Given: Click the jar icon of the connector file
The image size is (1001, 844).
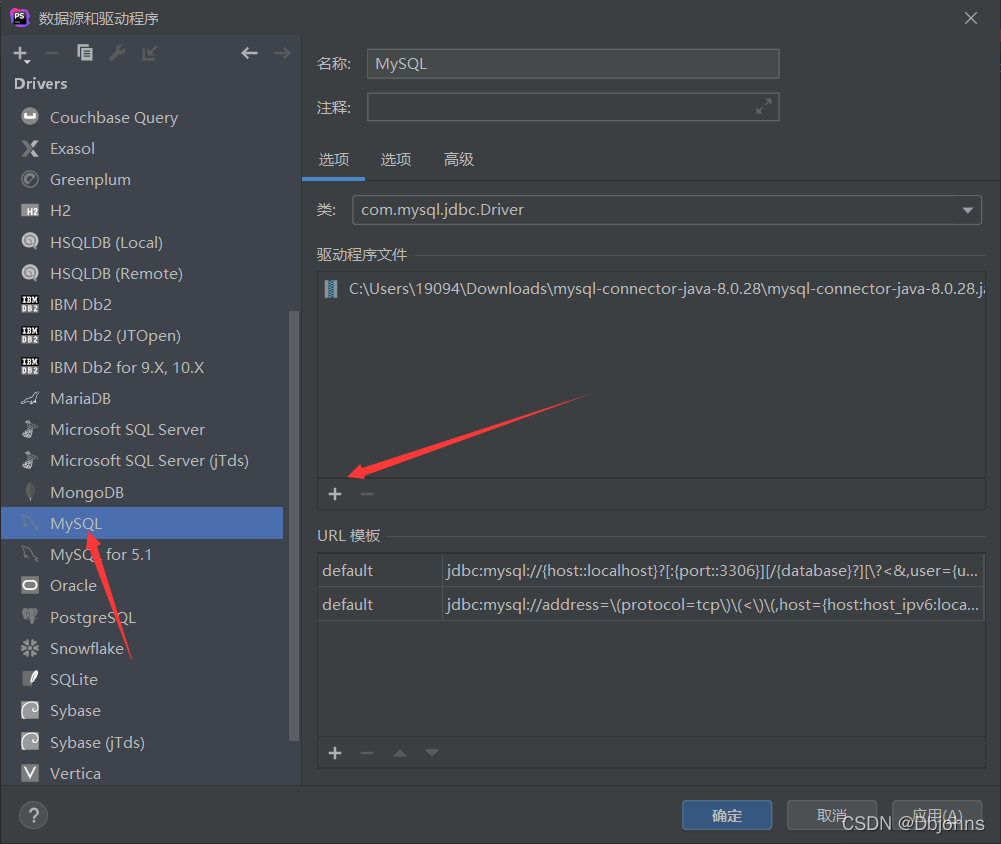Looking at the screenshot, I should [x=331, y=289].
